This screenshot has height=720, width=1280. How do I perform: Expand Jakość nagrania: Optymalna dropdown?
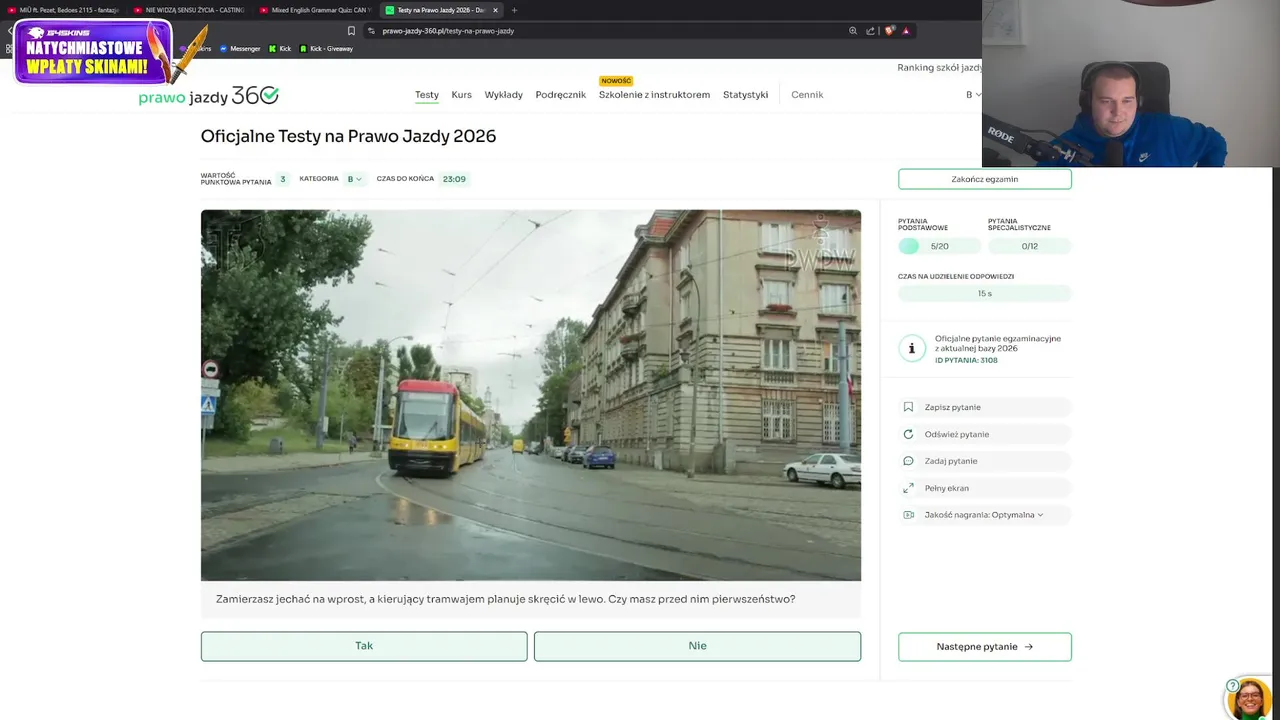pyautogui.click(x=984, y=515)
